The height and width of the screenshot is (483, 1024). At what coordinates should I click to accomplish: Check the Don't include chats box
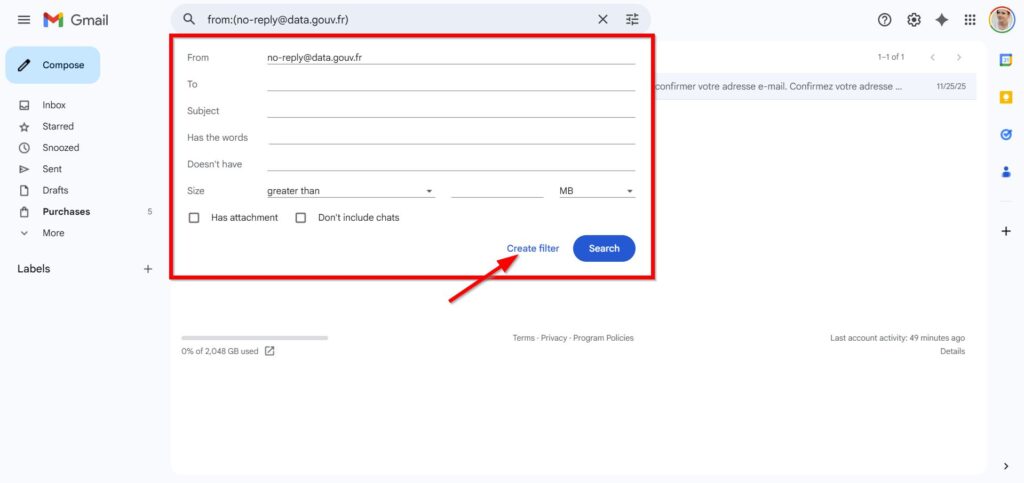point(300,218)
